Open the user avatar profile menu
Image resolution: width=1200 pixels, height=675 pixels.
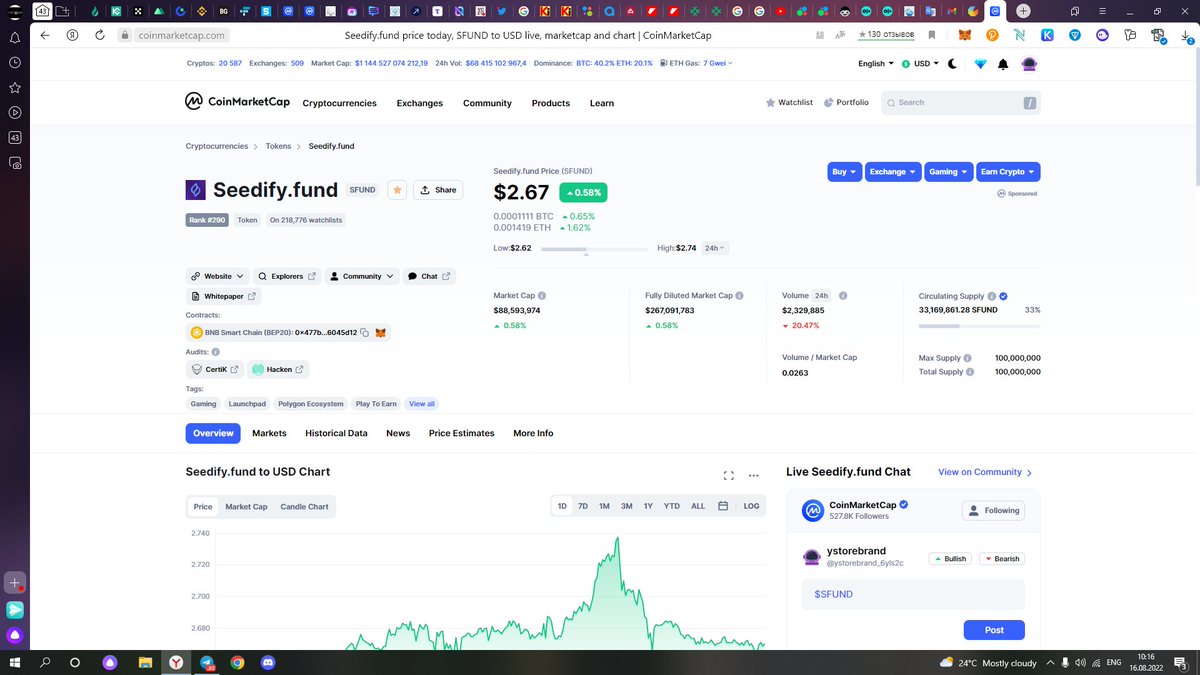(1030, 64)
